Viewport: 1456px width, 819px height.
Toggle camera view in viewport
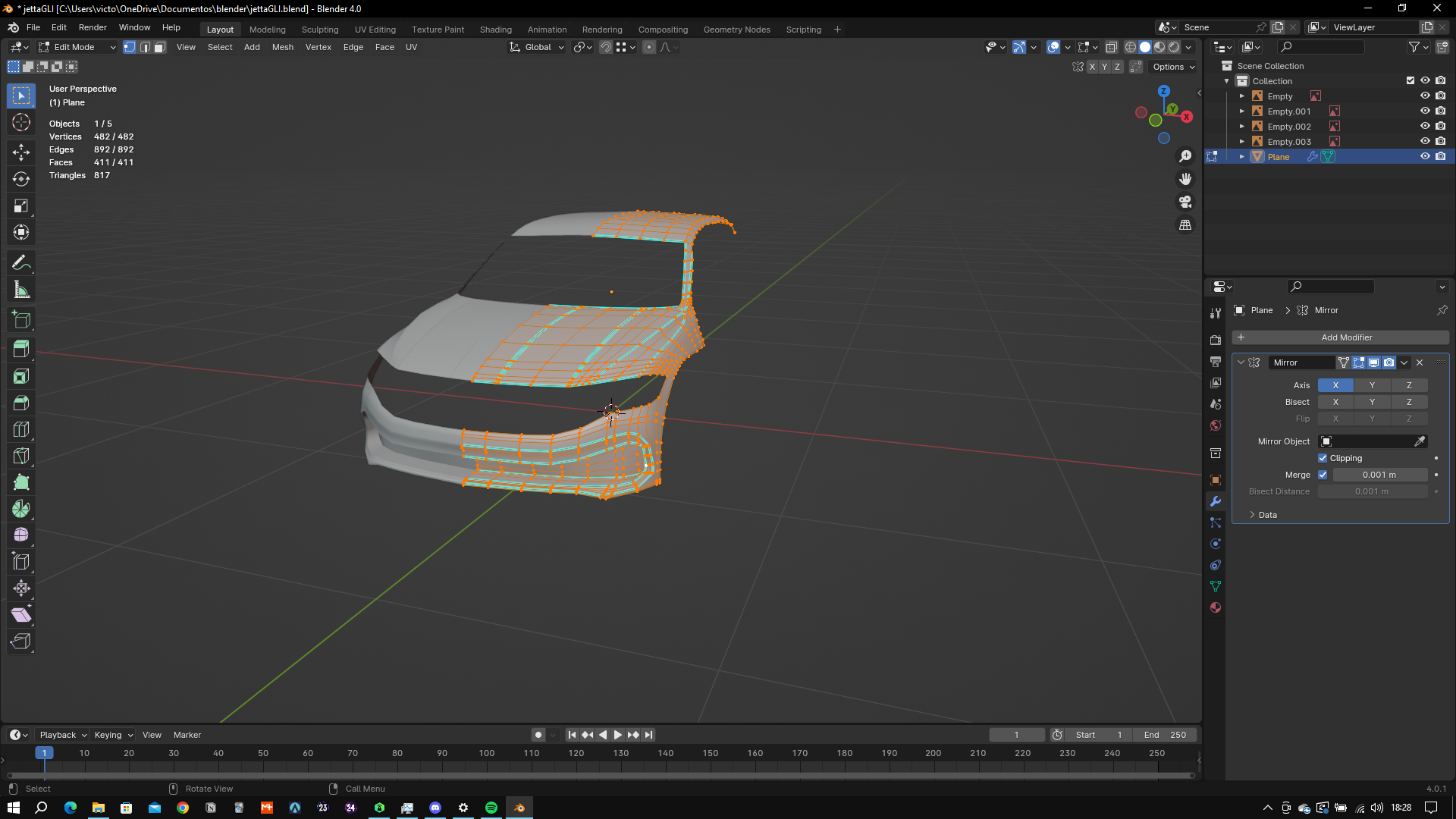point(1185,202)
